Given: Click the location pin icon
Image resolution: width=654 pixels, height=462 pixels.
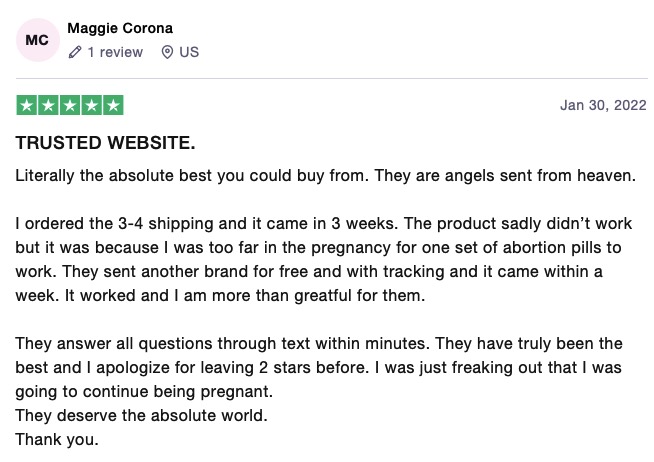Looking at the screenshot, I should [167, 52].
